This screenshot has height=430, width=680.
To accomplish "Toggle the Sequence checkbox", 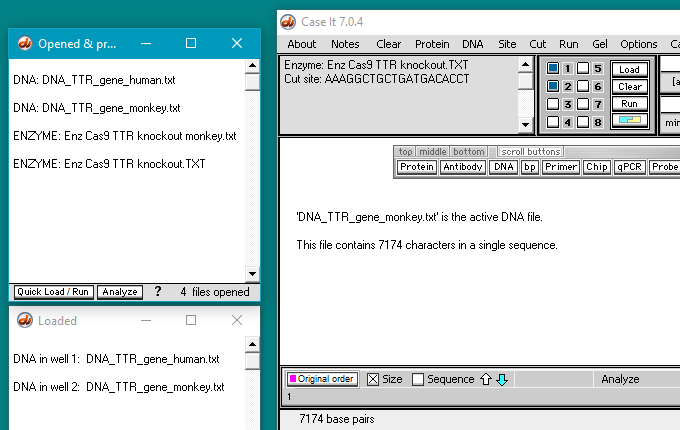I will tap(418, 379).
